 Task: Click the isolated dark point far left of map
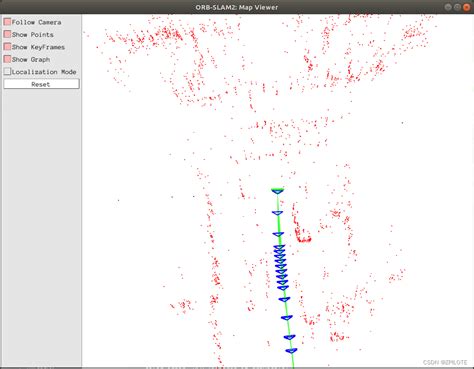pos(118,200)
